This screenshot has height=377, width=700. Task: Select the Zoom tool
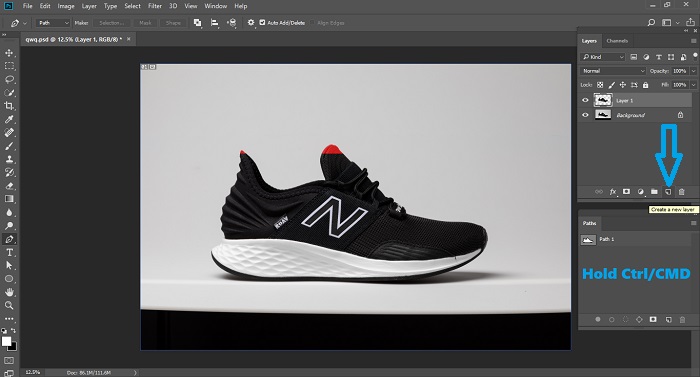(9, 306)
